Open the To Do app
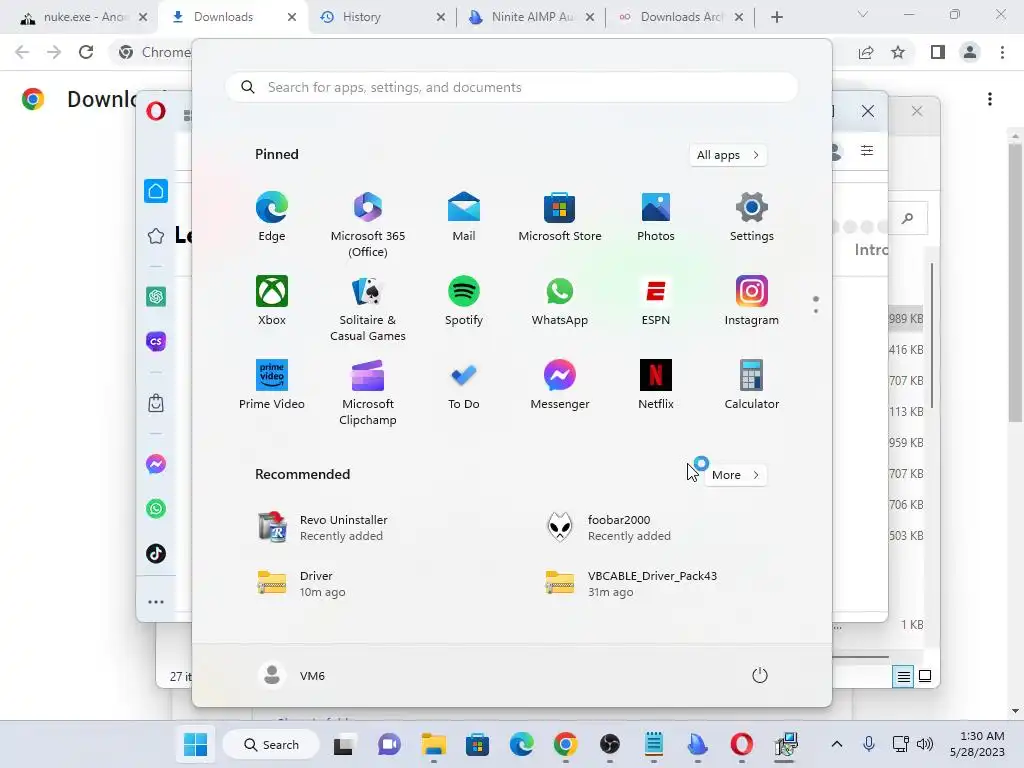This screenshot has width=1024, height=768. click(x=464, y=385)
